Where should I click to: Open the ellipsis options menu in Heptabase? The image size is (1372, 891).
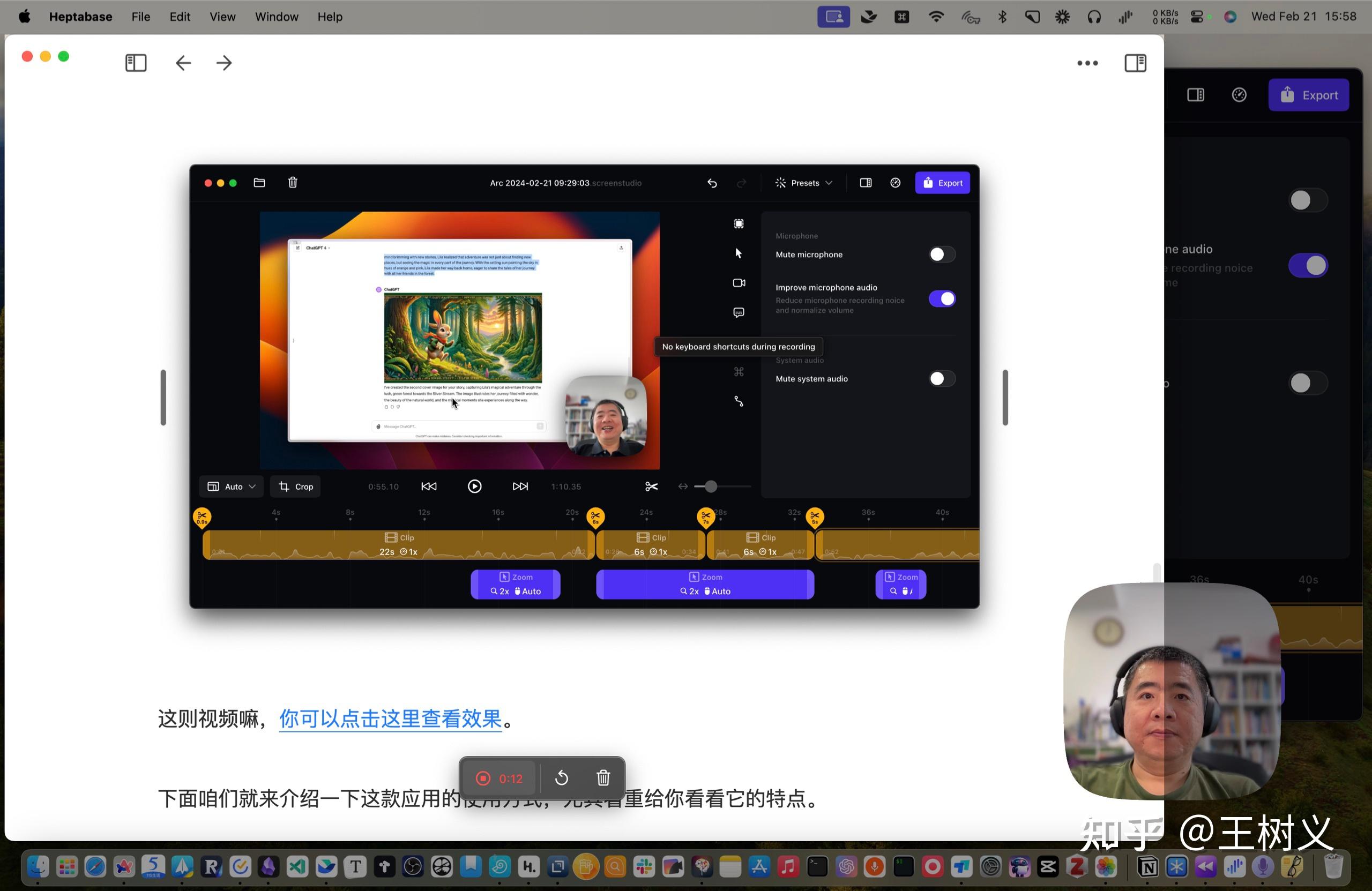coord(1087,63)
